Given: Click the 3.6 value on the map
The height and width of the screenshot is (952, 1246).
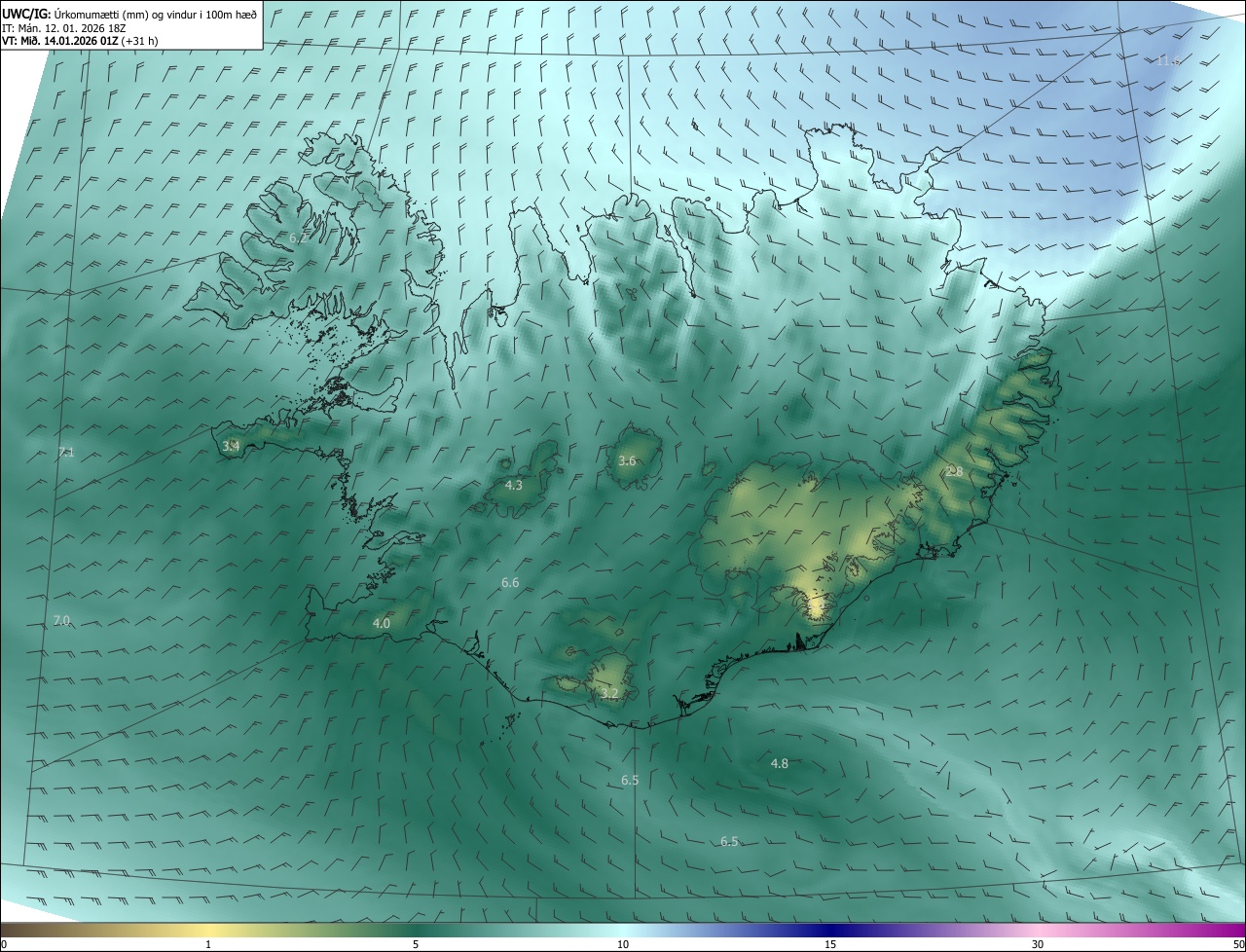Looking at the screenshot, I should [627, 460].
